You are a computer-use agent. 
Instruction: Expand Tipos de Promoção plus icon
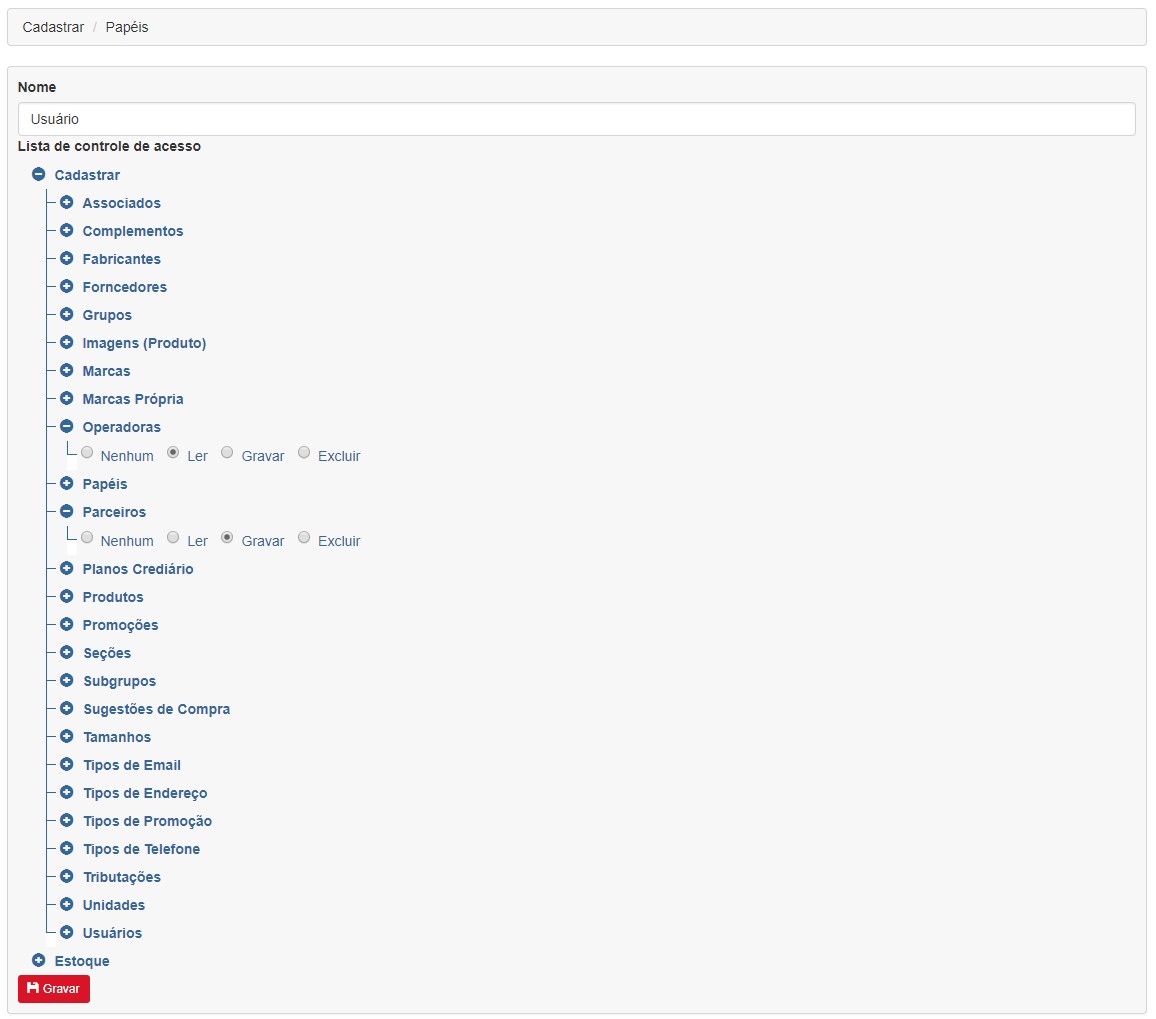pyautogui.click(x=66, y=821)
